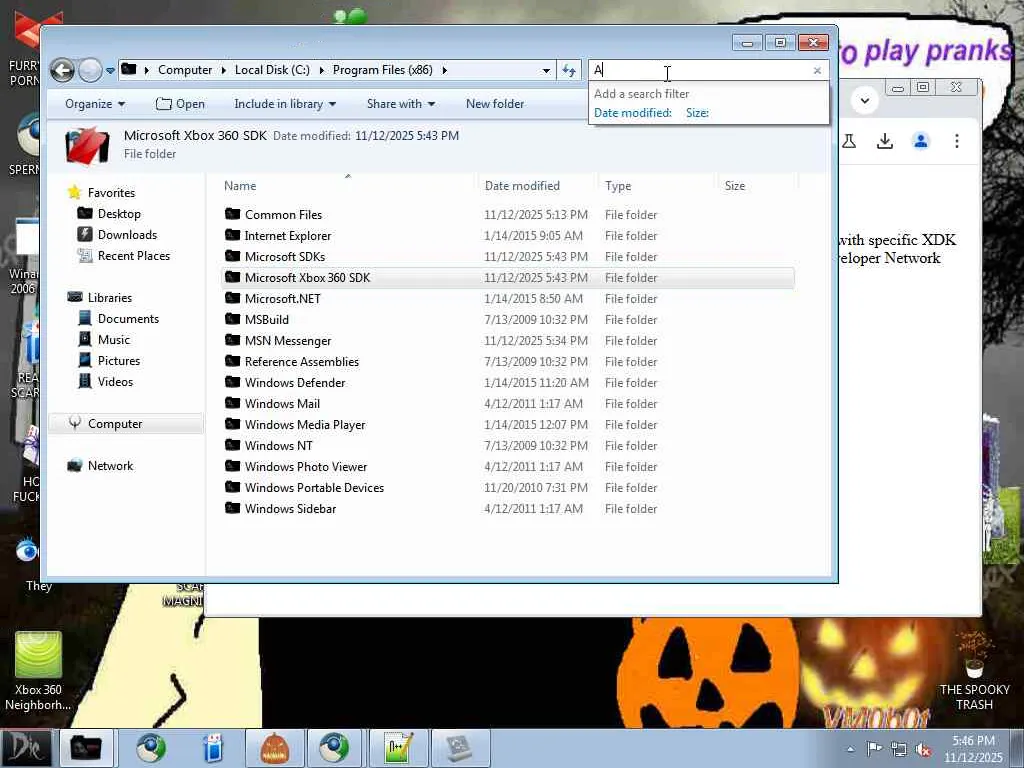Select the Windows Portable Devices folder
Screen dimensions: 1024x768
[314, 488]
